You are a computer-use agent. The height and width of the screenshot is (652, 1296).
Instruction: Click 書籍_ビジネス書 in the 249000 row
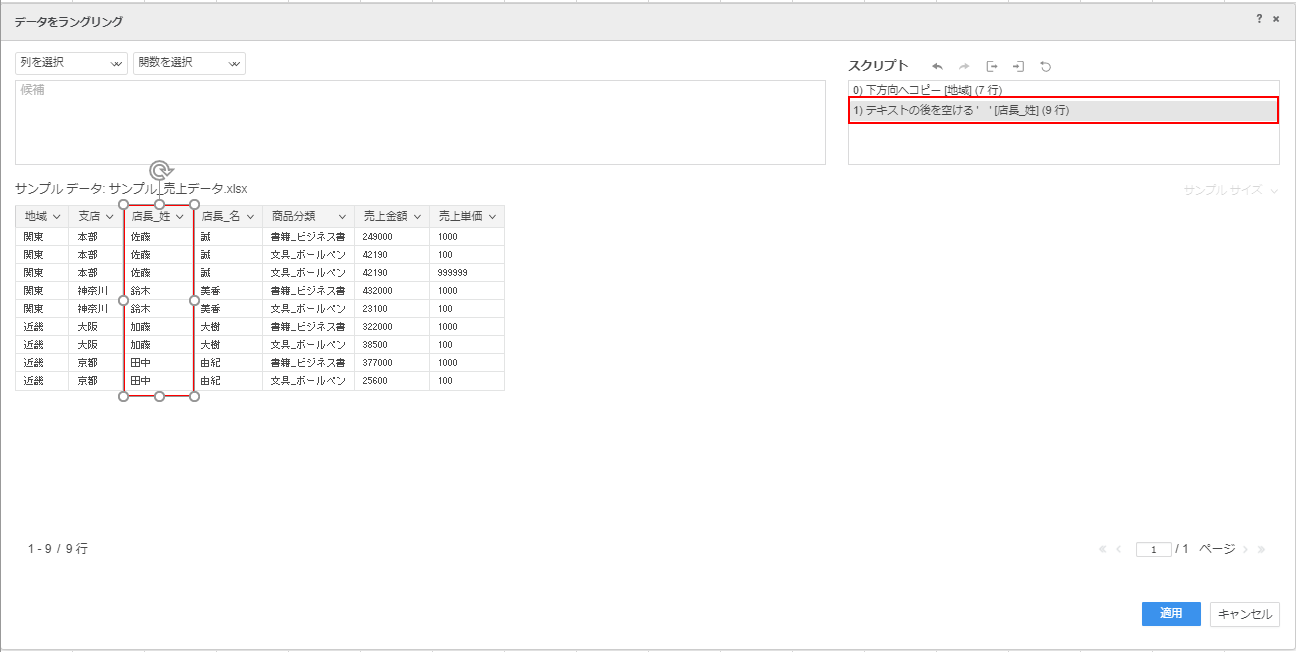tap(308, 237)
